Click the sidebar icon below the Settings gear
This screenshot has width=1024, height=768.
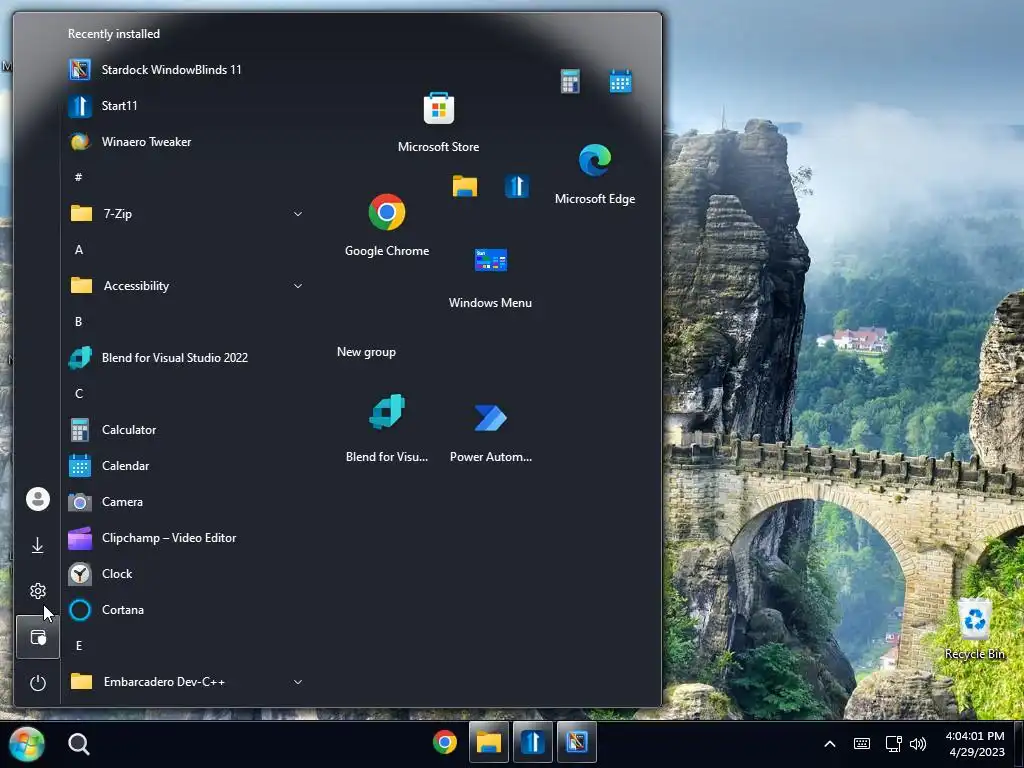pyautogui.click(x=38, y=637)
